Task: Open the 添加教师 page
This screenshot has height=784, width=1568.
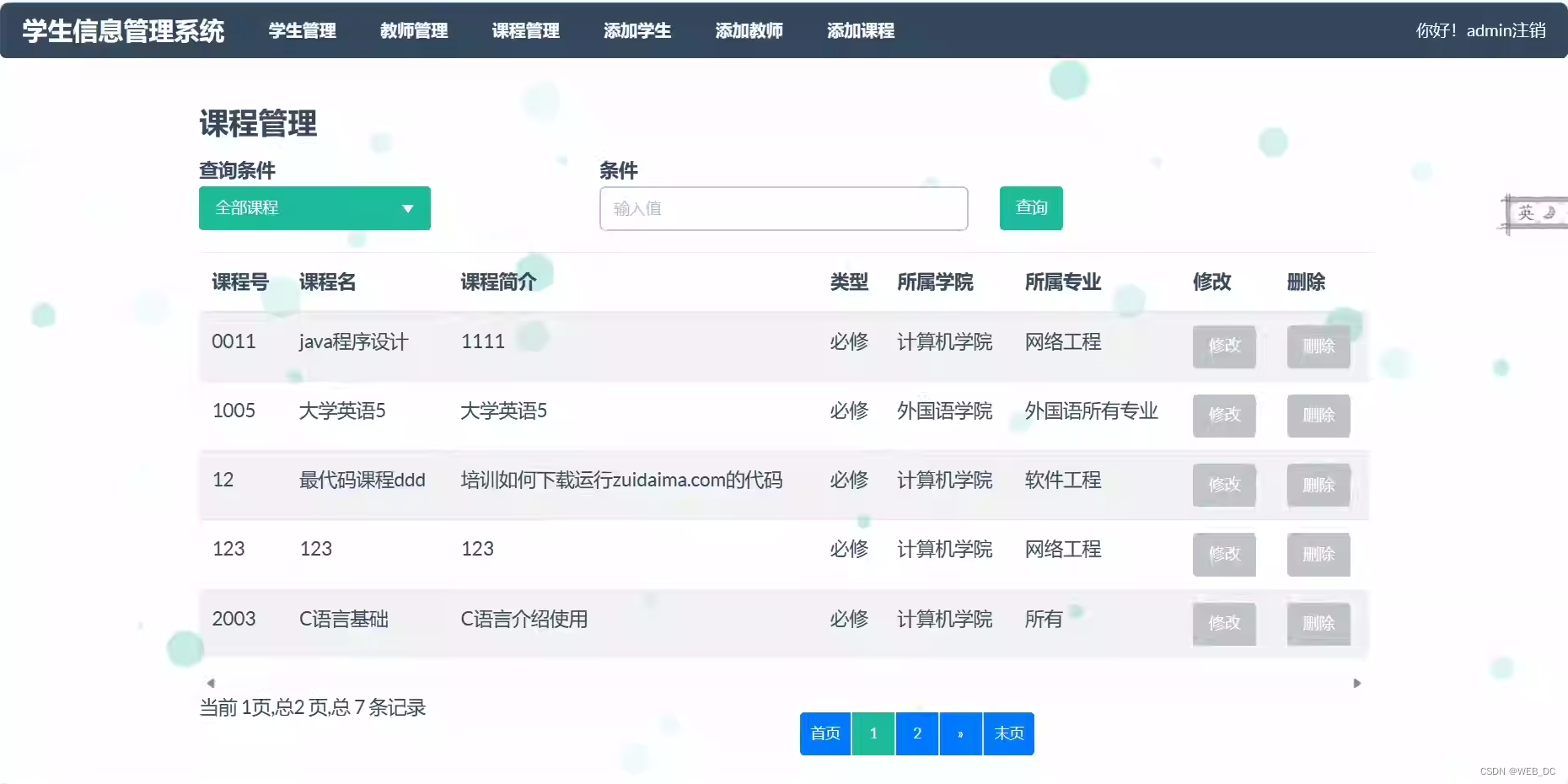Action: pyautogui.click(x=749, y=30)
